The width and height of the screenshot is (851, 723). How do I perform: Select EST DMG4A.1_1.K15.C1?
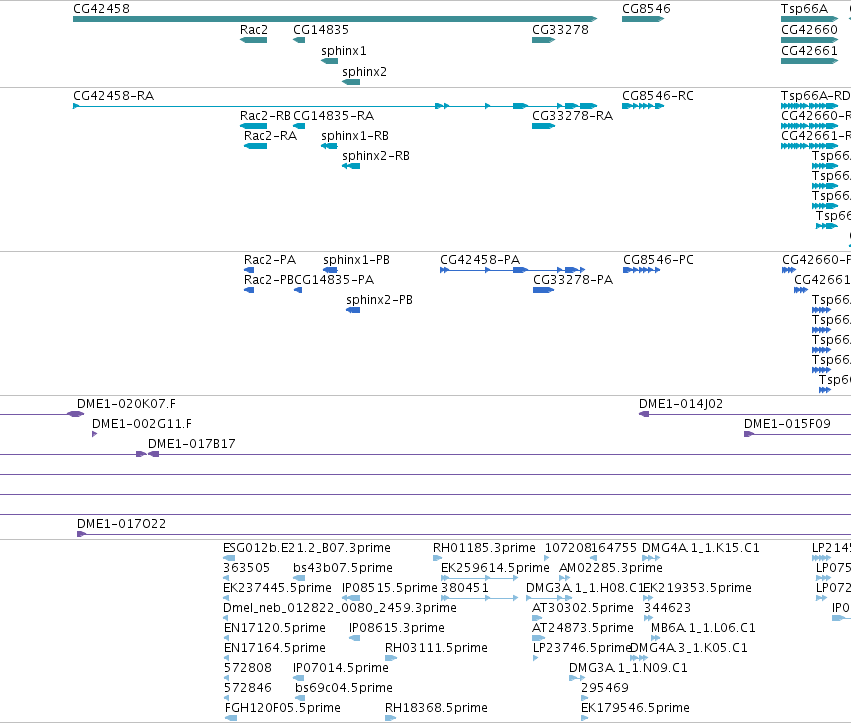(x=701, y=548)
